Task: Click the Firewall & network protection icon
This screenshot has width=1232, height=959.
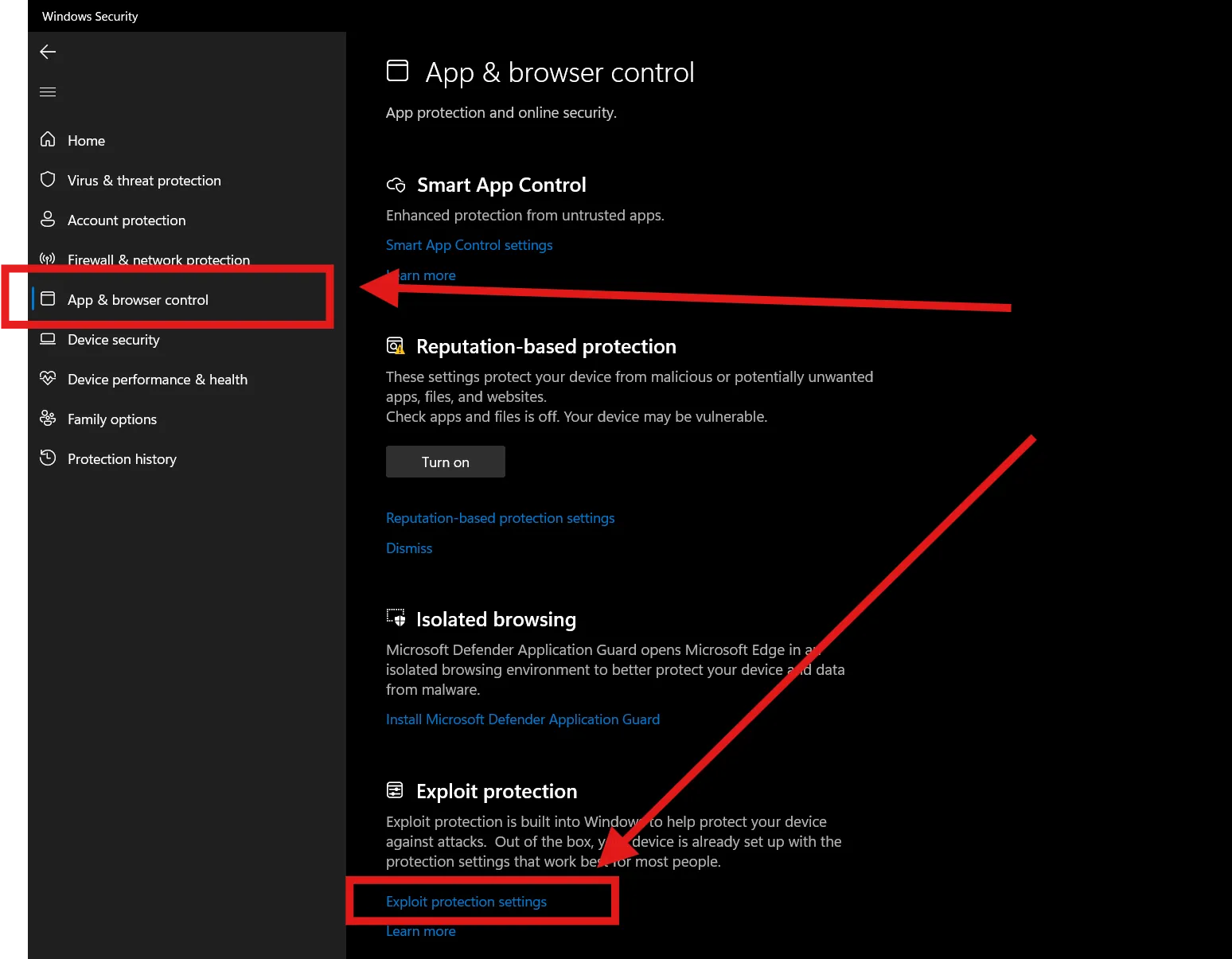Action: click(x=48, y=259)
